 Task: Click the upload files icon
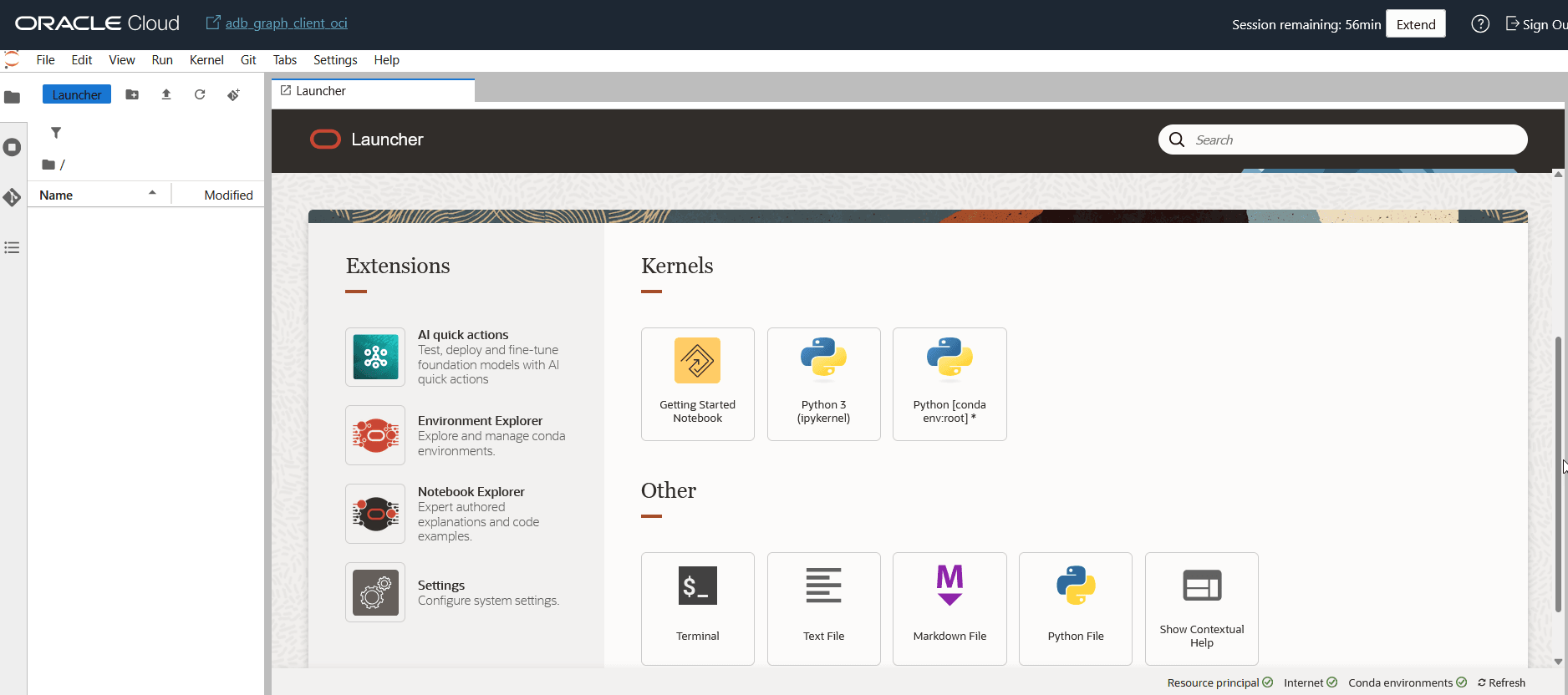pos(166,94)
